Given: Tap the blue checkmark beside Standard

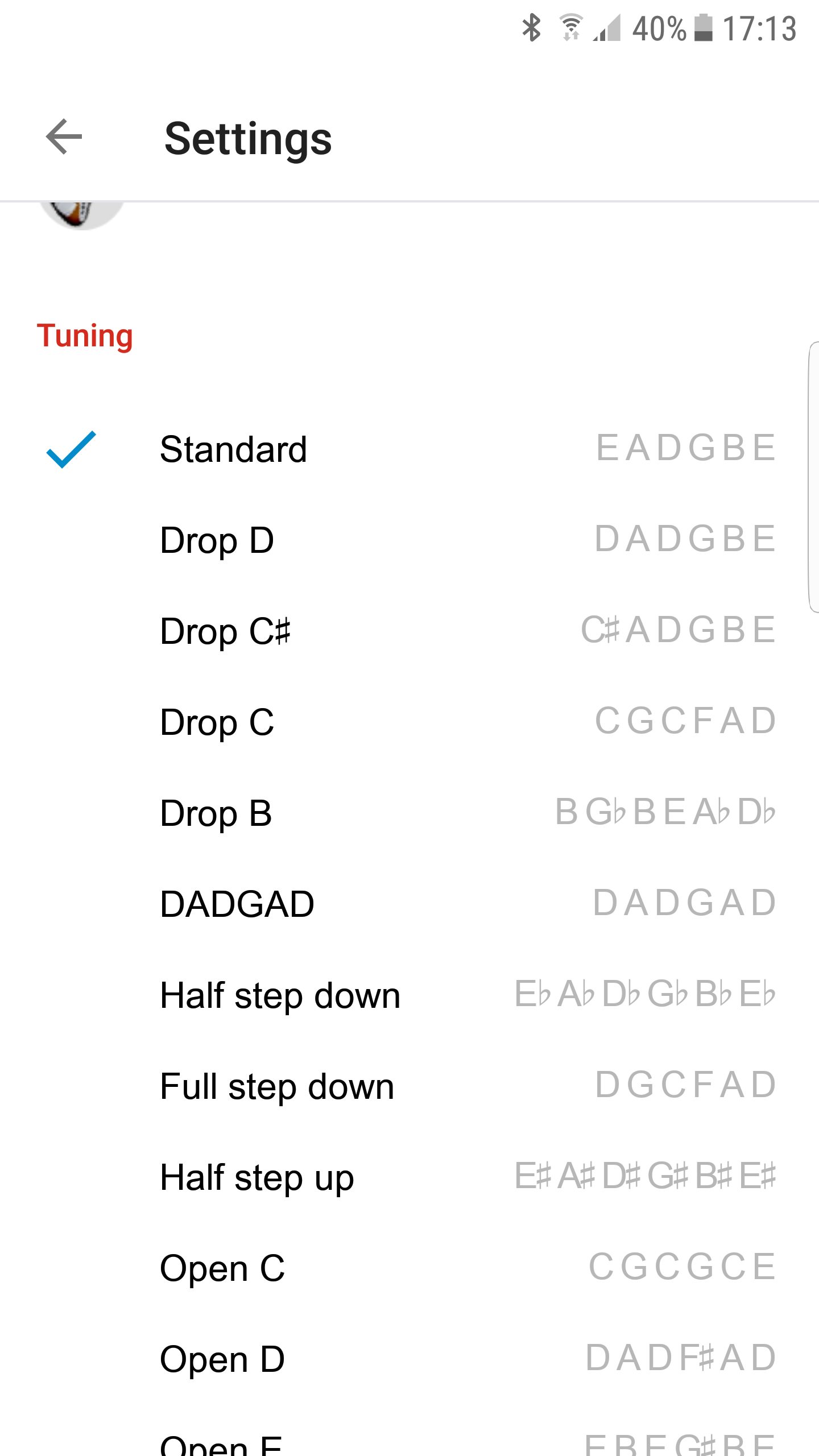Looking at the screenshot, I should (x=71, y=449).
